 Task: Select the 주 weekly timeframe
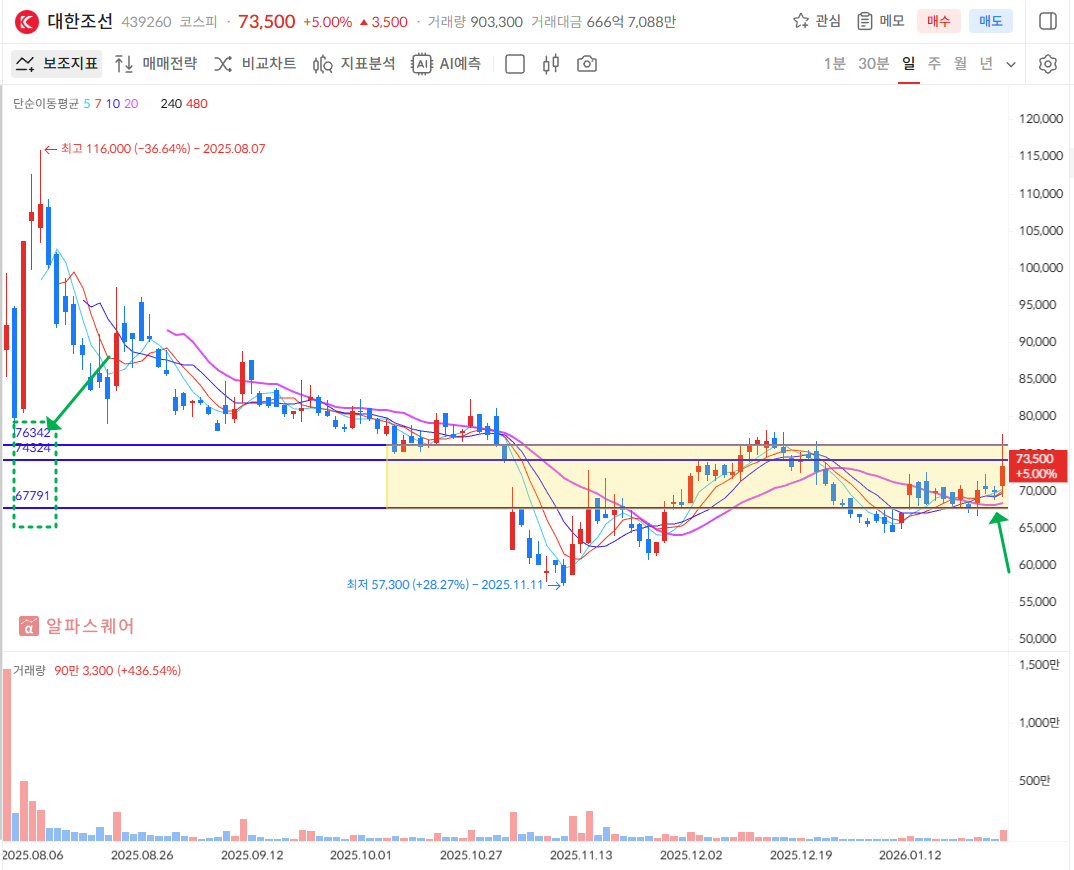(x=934, y=64)
